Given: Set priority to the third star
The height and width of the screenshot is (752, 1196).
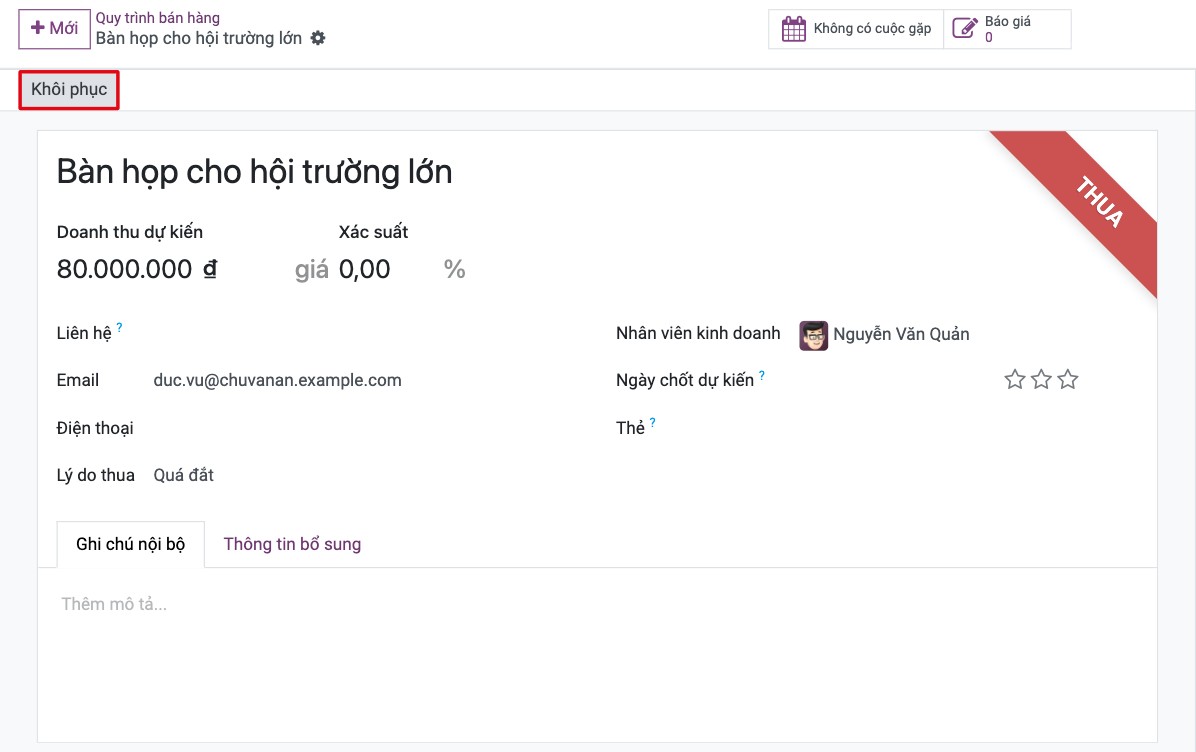Looking at the screenshot, I should tap(1068, 379).
